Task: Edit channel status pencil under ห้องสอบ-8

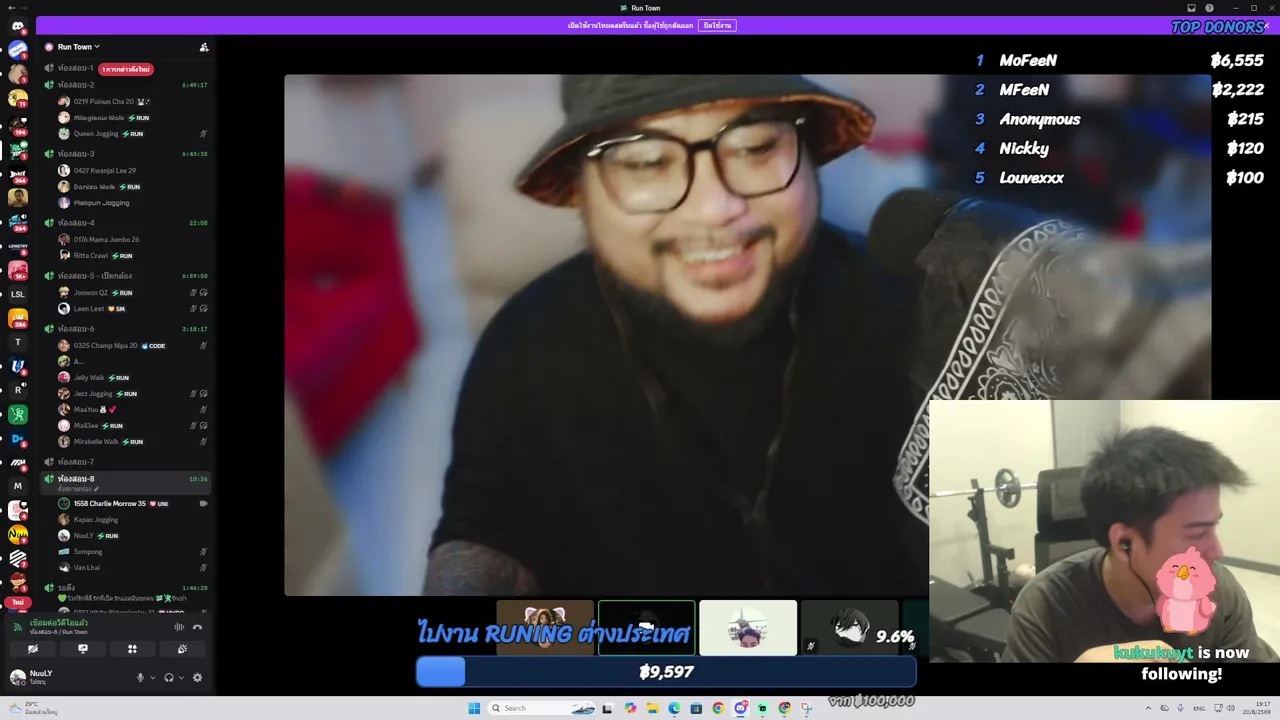Action: point(96,488)
